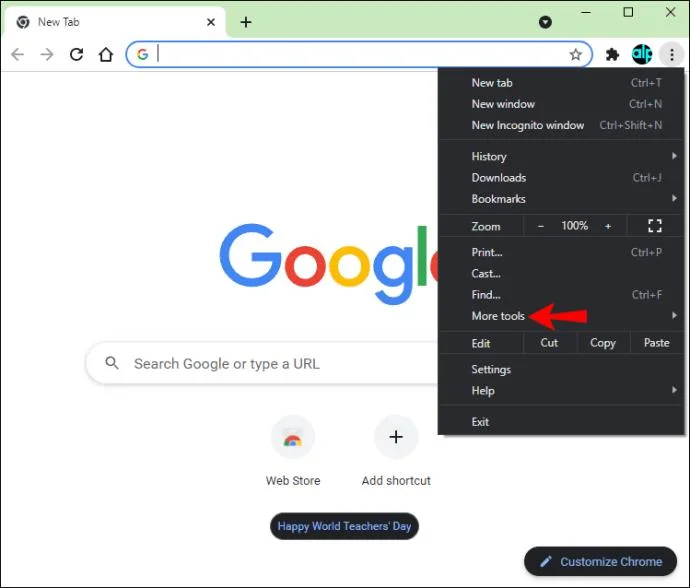Click the three-dot Chrome menu button
This screenshot has width=690, height=588.
click(672, 55)
